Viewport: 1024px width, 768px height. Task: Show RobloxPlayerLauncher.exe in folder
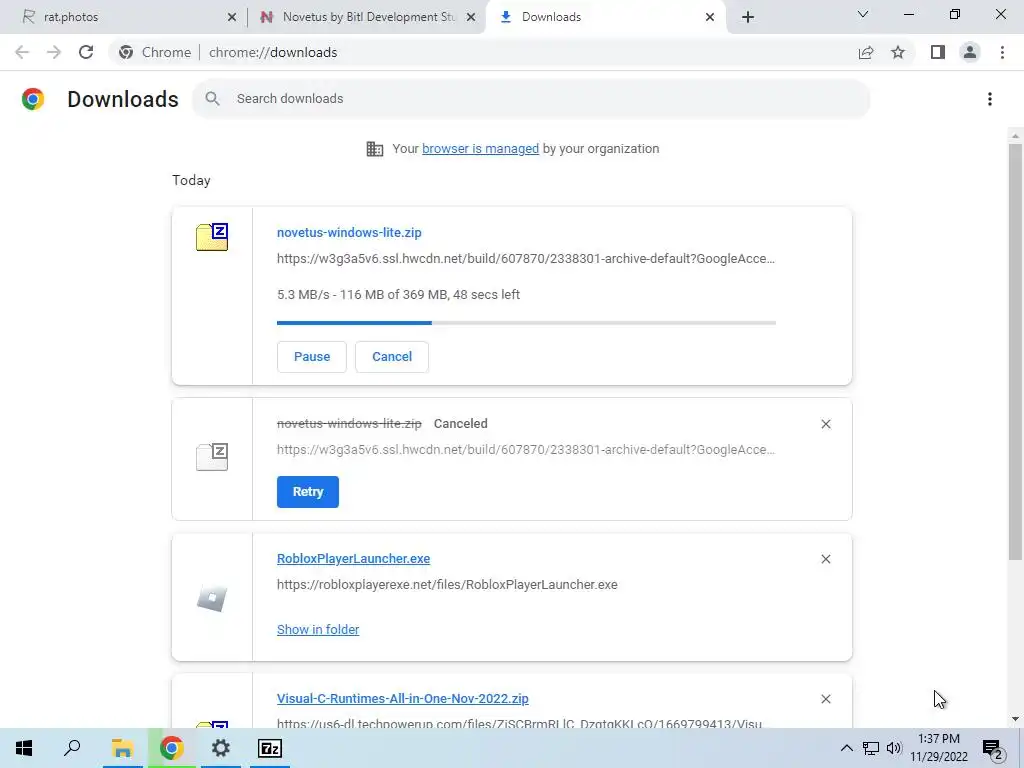pyautogui.click(x=318, y=630)
